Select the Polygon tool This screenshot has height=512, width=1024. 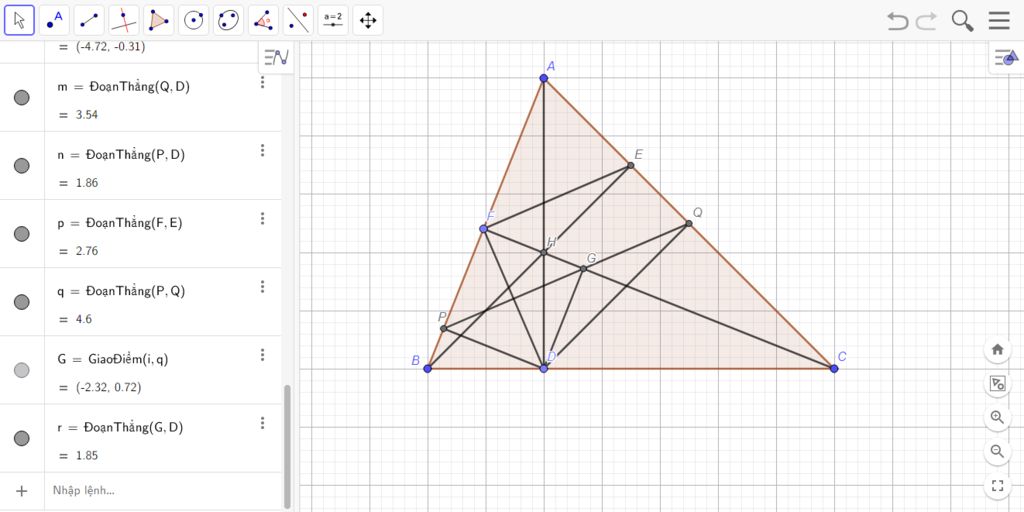point(159,20)
